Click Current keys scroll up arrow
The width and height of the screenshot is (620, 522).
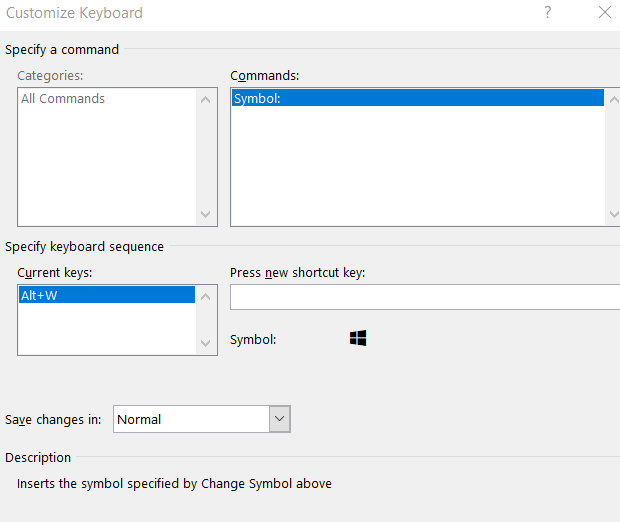point(205,297)
